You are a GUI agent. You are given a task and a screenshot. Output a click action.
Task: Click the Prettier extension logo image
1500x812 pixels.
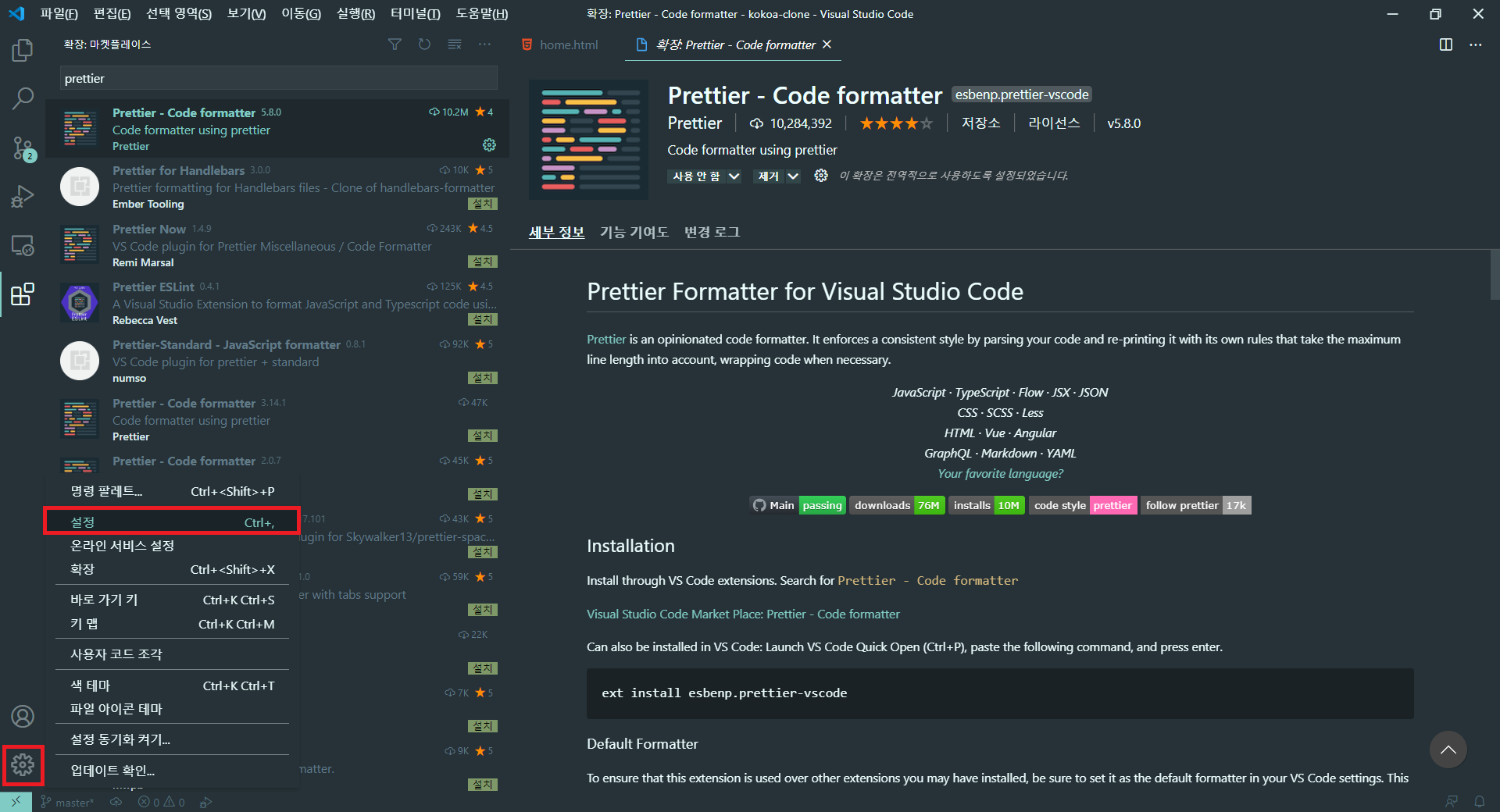(x=589, y=140)
